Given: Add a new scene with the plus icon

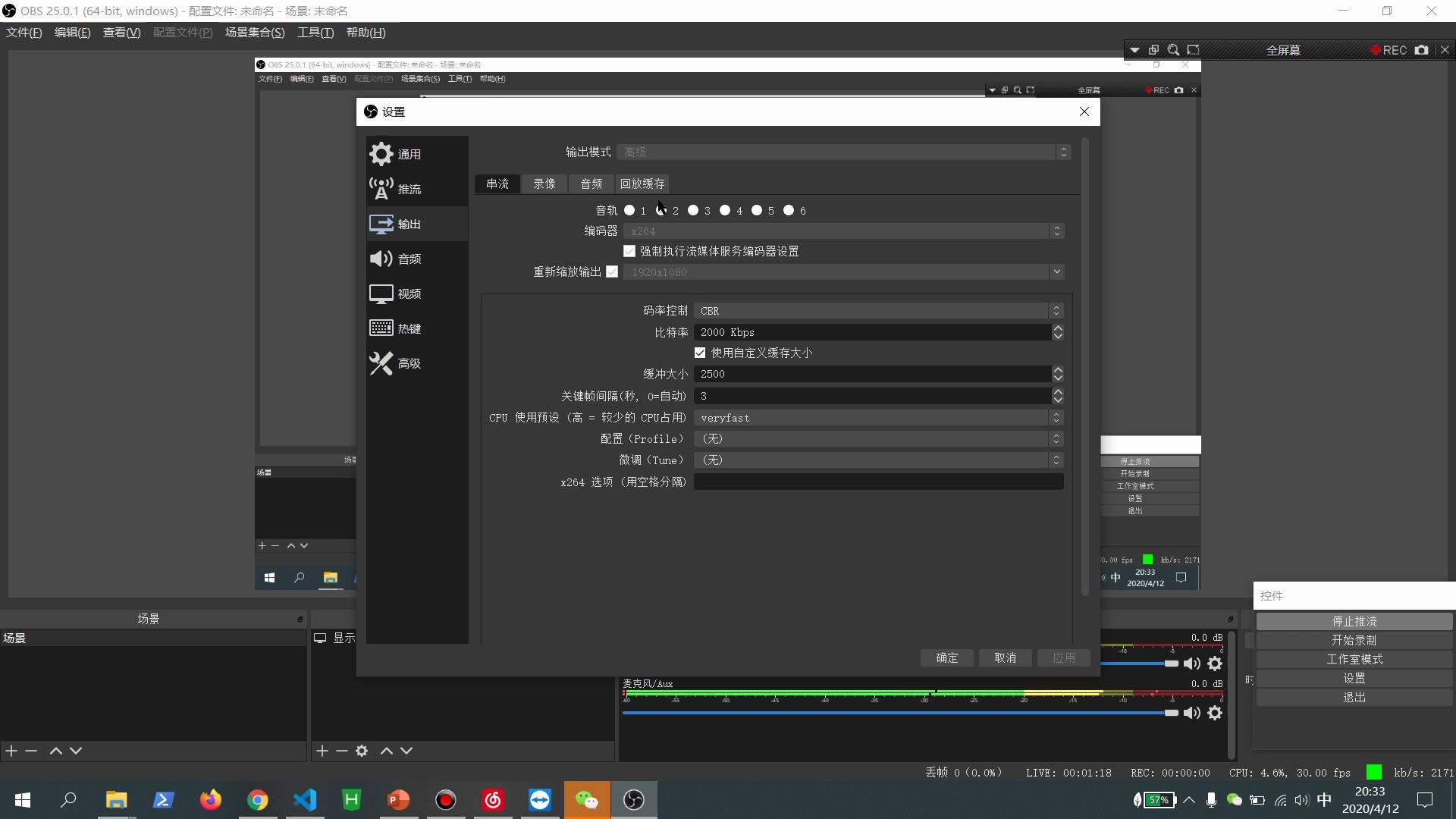Looking at the screenshot, I should (x=11, y=751).
